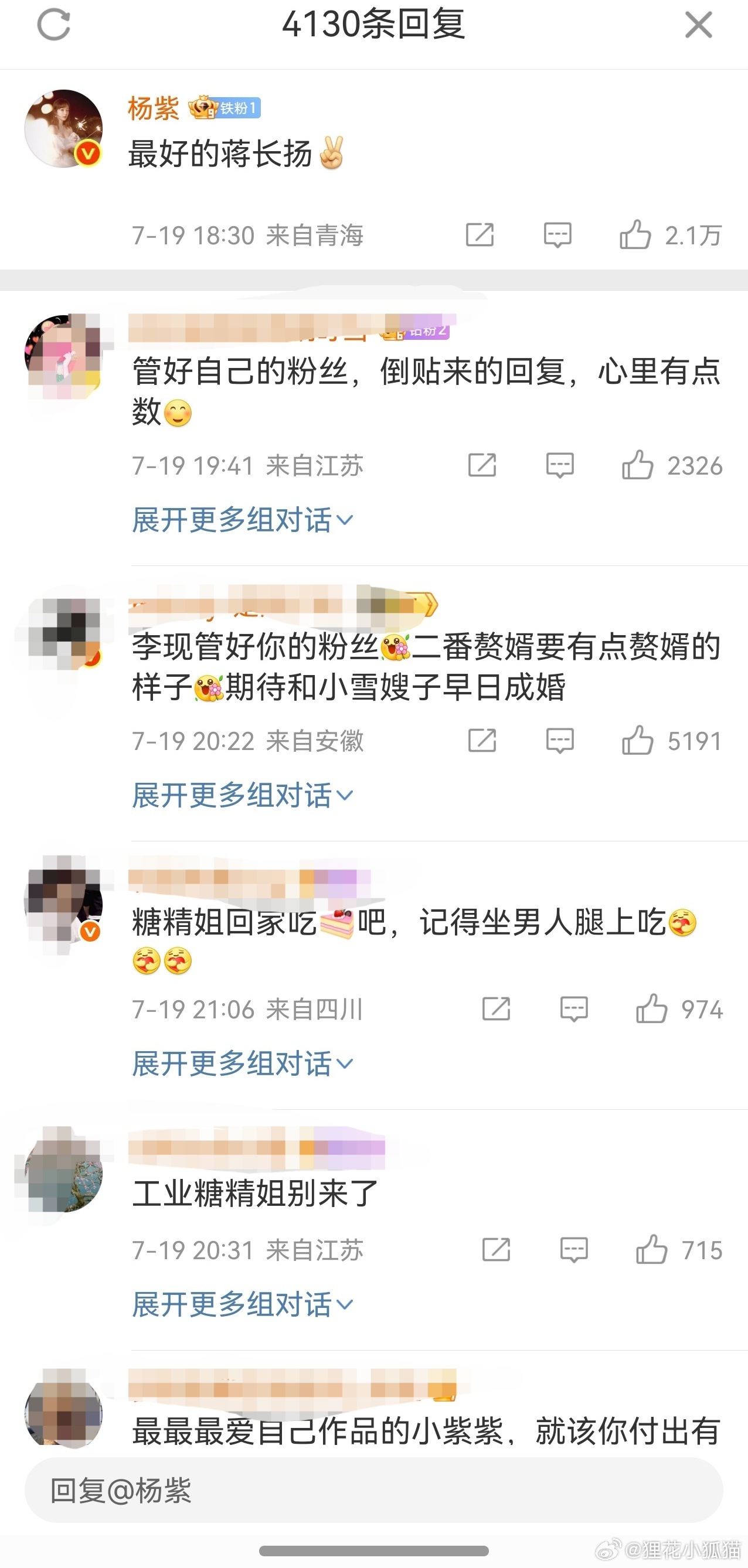Show more dialogs under 工业糖精姐别来了 comment

click(x=243, y=1304)
